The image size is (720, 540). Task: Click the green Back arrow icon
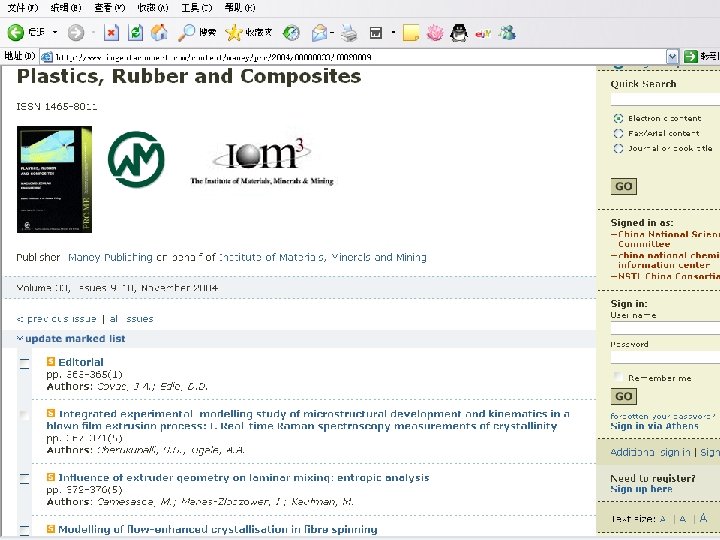(16, 32)
